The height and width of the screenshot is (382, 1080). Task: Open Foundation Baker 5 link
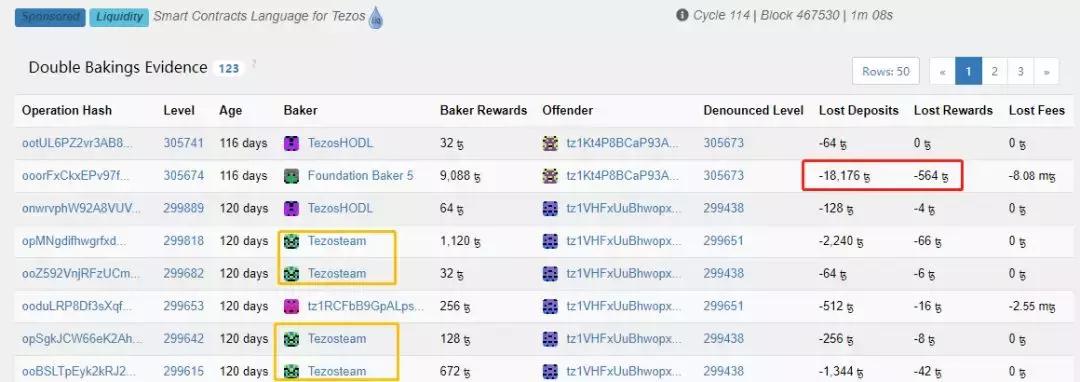coord(360,176)
